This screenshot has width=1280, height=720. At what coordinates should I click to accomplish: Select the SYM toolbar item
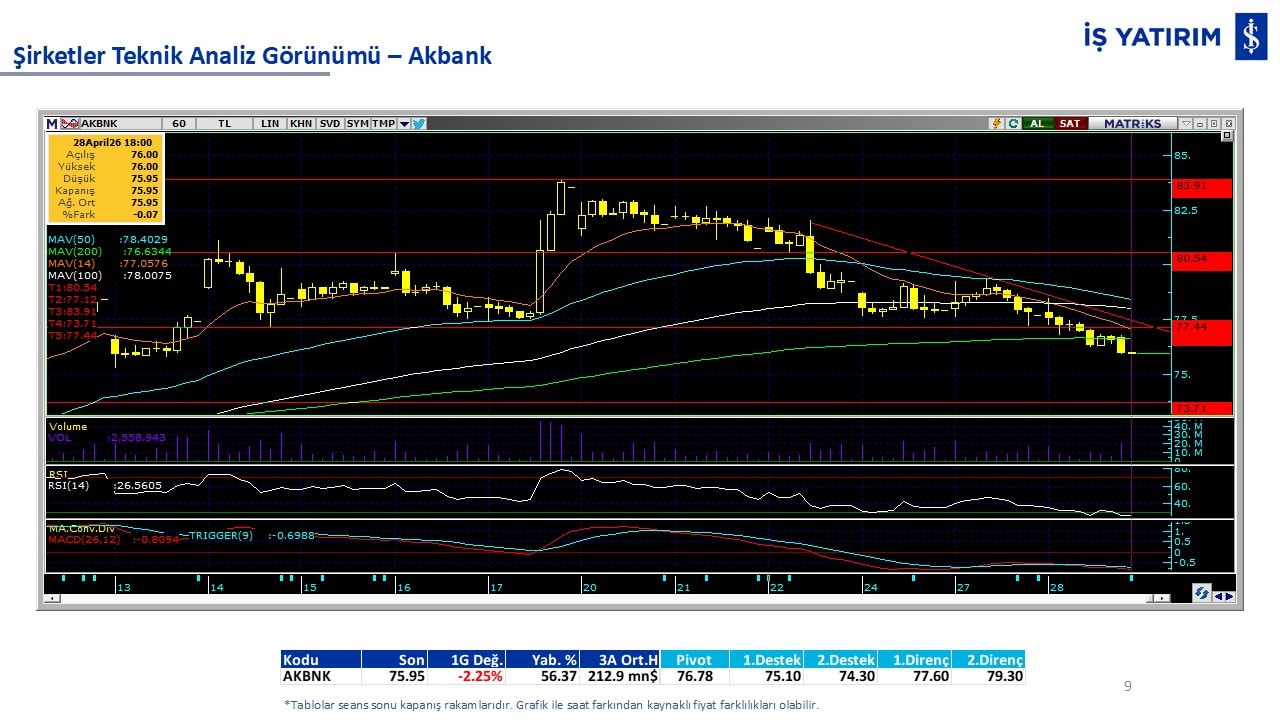click(x=357, y=124)
